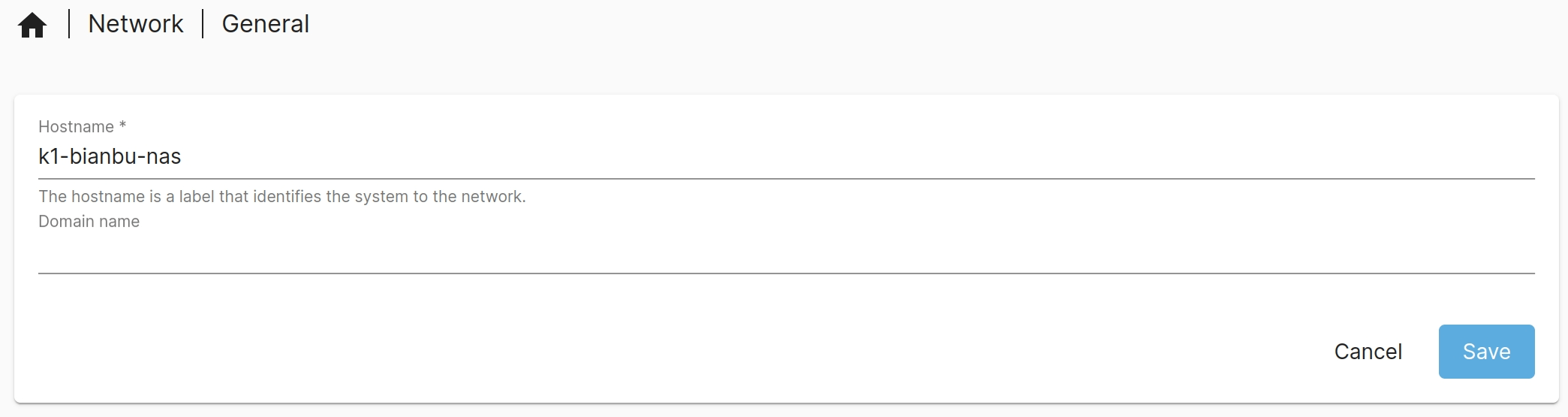Click the Hostname field label
The image size is (1568, 417).
click(x=76, y=127)
